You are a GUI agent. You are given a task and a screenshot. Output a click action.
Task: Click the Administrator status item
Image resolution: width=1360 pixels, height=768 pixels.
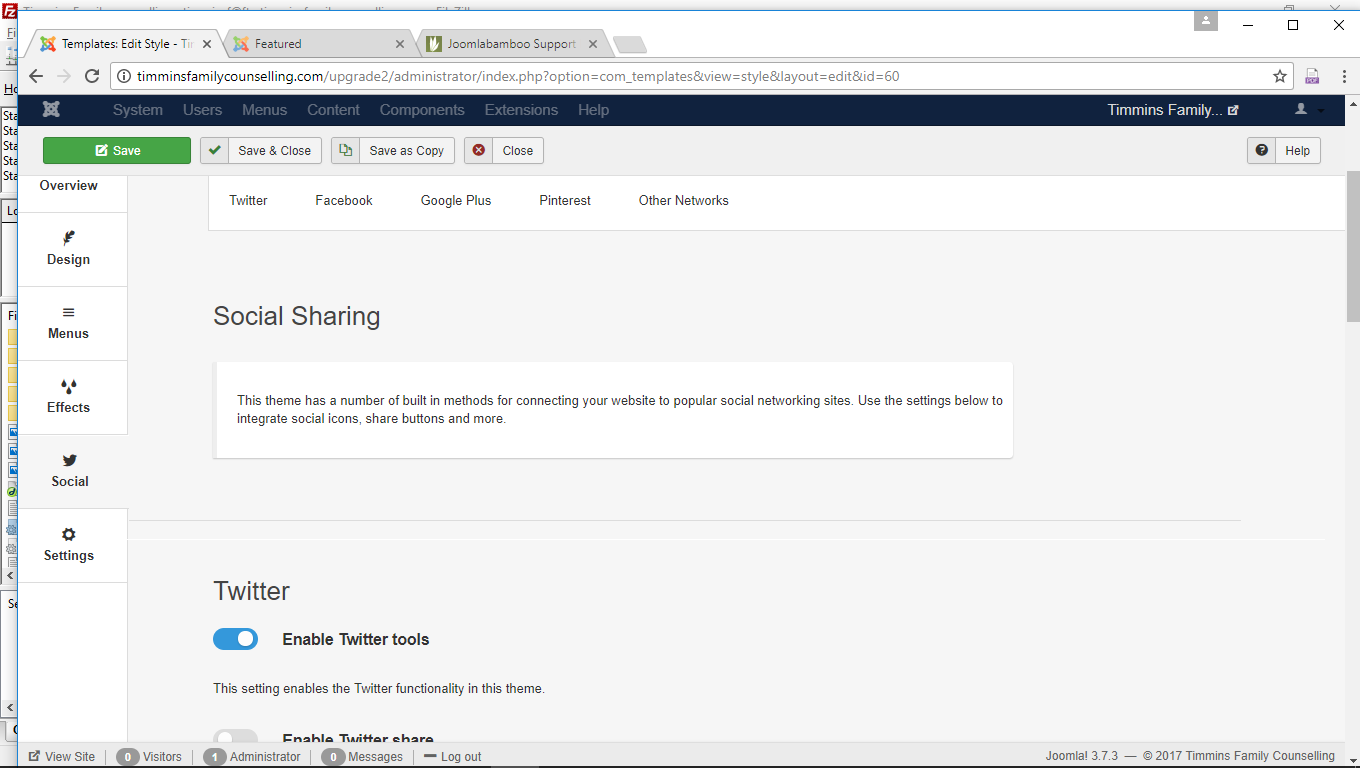[253, 757]
